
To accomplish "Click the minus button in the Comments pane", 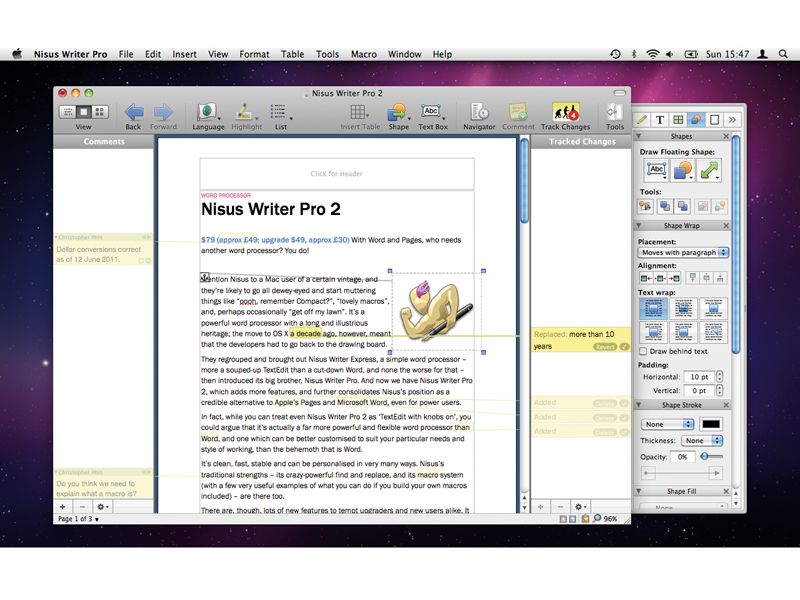I will pos(82,507).
